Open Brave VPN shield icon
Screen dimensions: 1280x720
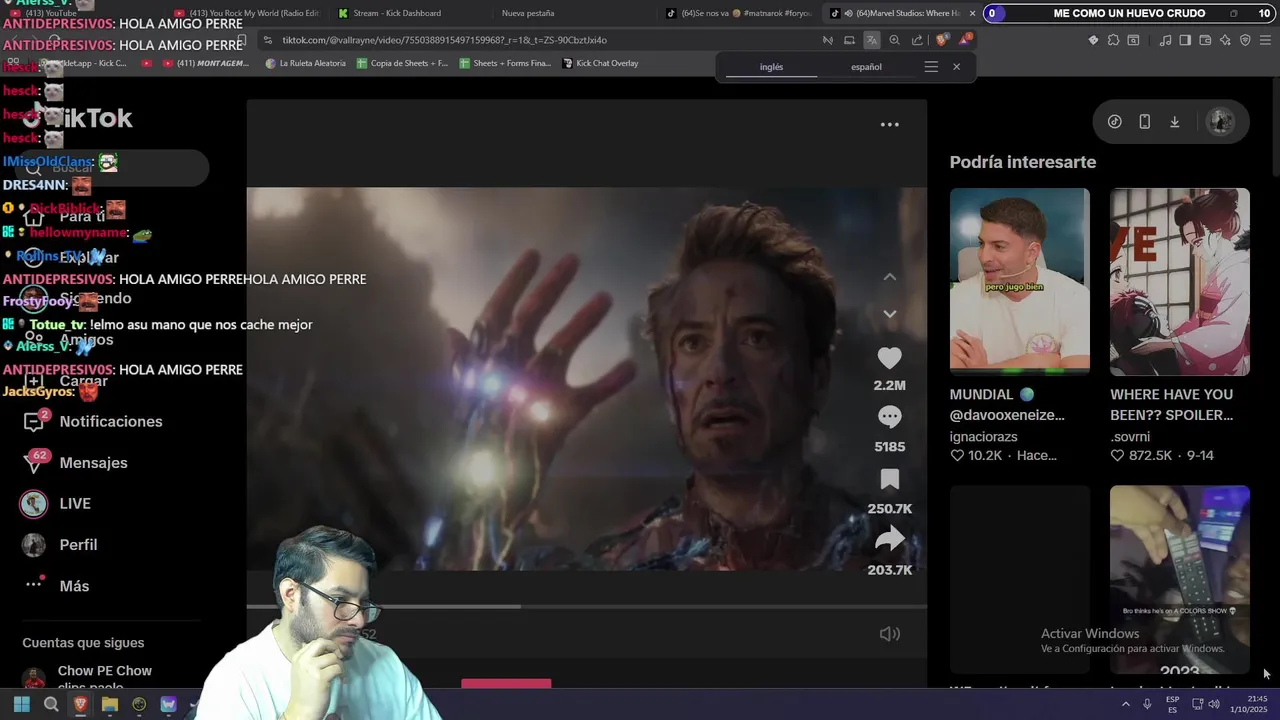pyautogui.click(x=1245, y=40)
